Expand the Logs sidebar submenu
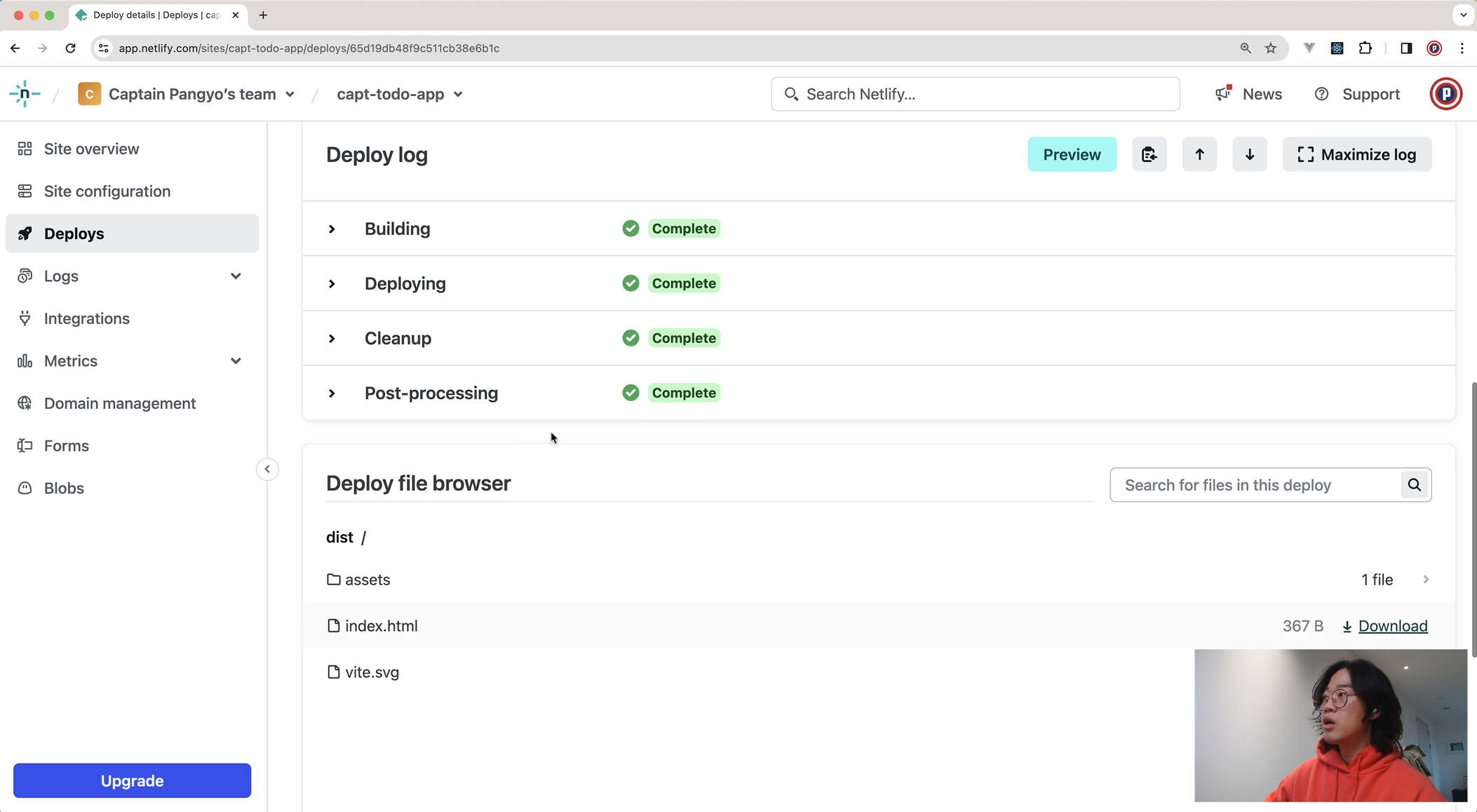1477x812 pixels. click(236, 276)
